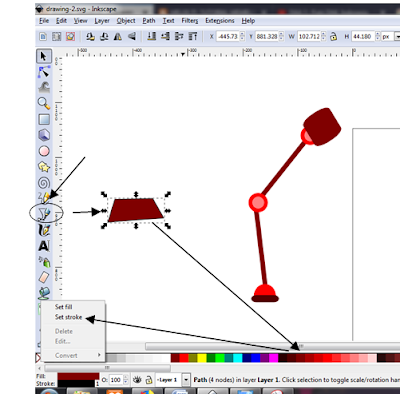The height and width of the screenshot is (394, 400).
Task: Select the Bezier pen tool
Action: (44, 214)
